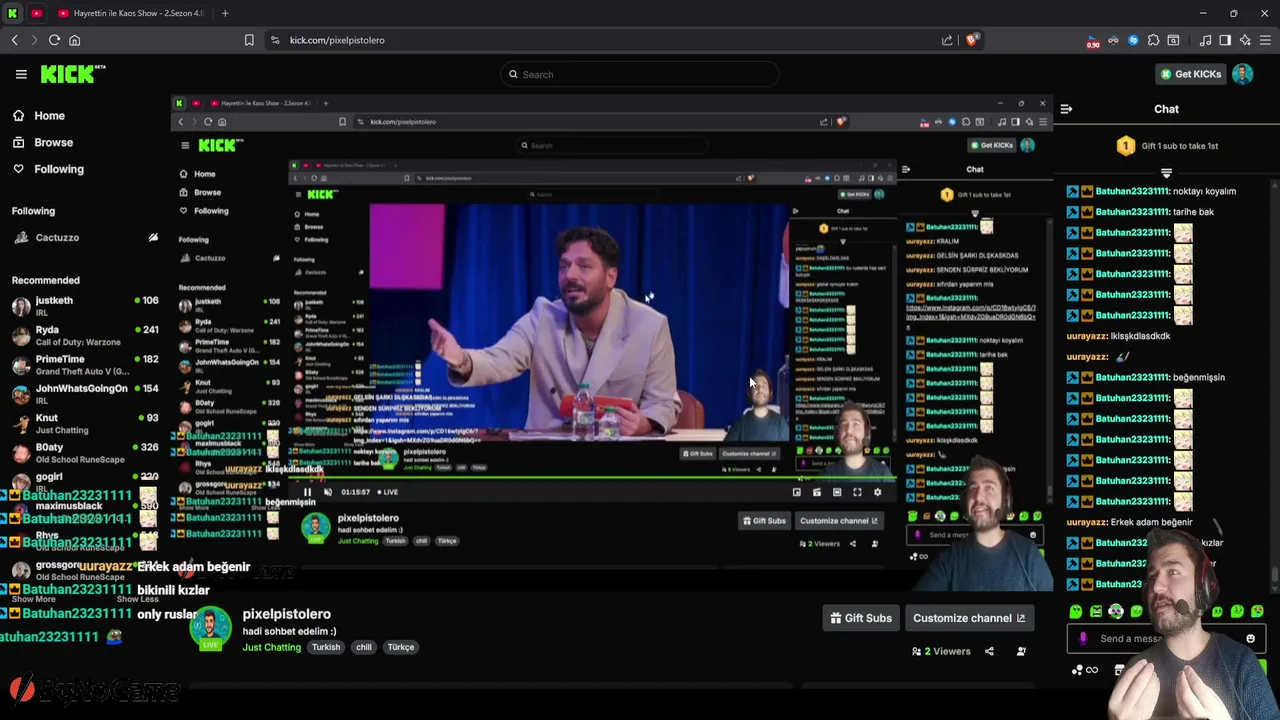Select the Türkçe tag

(x=401, y=647)
